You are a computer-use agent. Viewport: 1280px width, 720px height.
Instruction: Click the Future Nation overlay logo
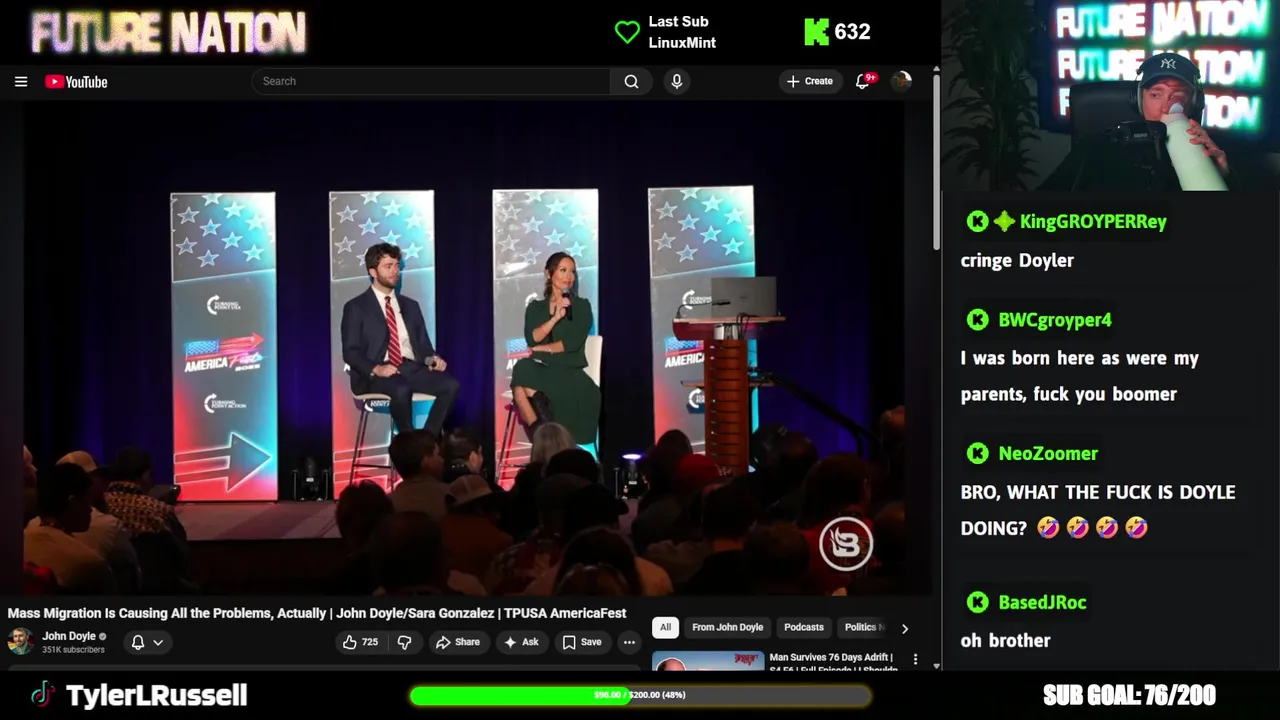(169, 32)
